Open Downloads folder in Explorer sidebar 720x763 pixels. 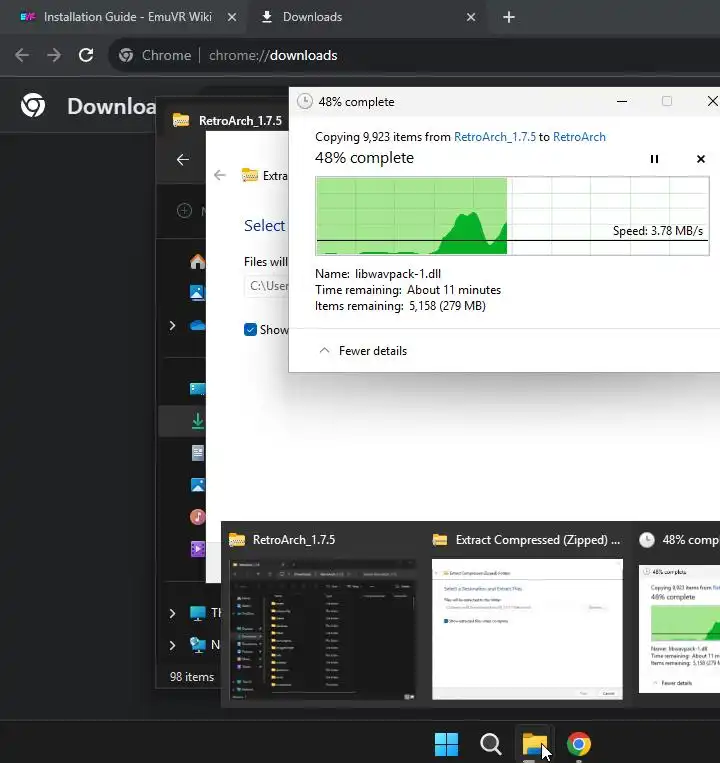[197, 421]
